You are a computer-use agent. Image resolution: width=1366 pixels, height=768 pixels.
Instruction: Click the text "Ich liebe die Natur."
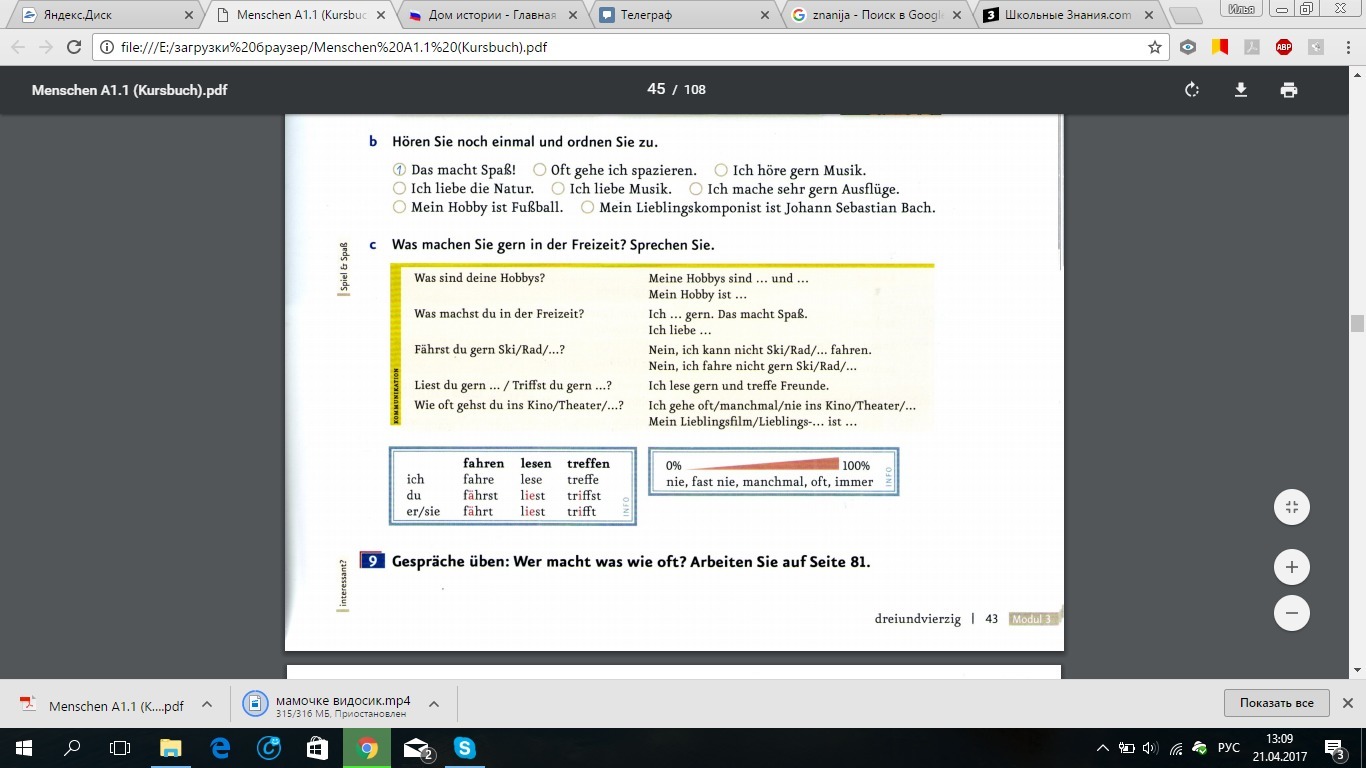click(x=472, y=188)
